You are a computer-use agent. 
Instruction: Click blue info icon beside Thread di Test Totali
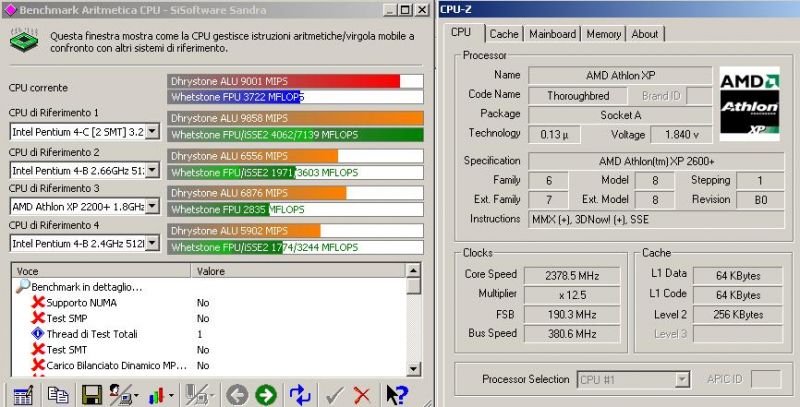pyautogui.click(x=38, y=334)
